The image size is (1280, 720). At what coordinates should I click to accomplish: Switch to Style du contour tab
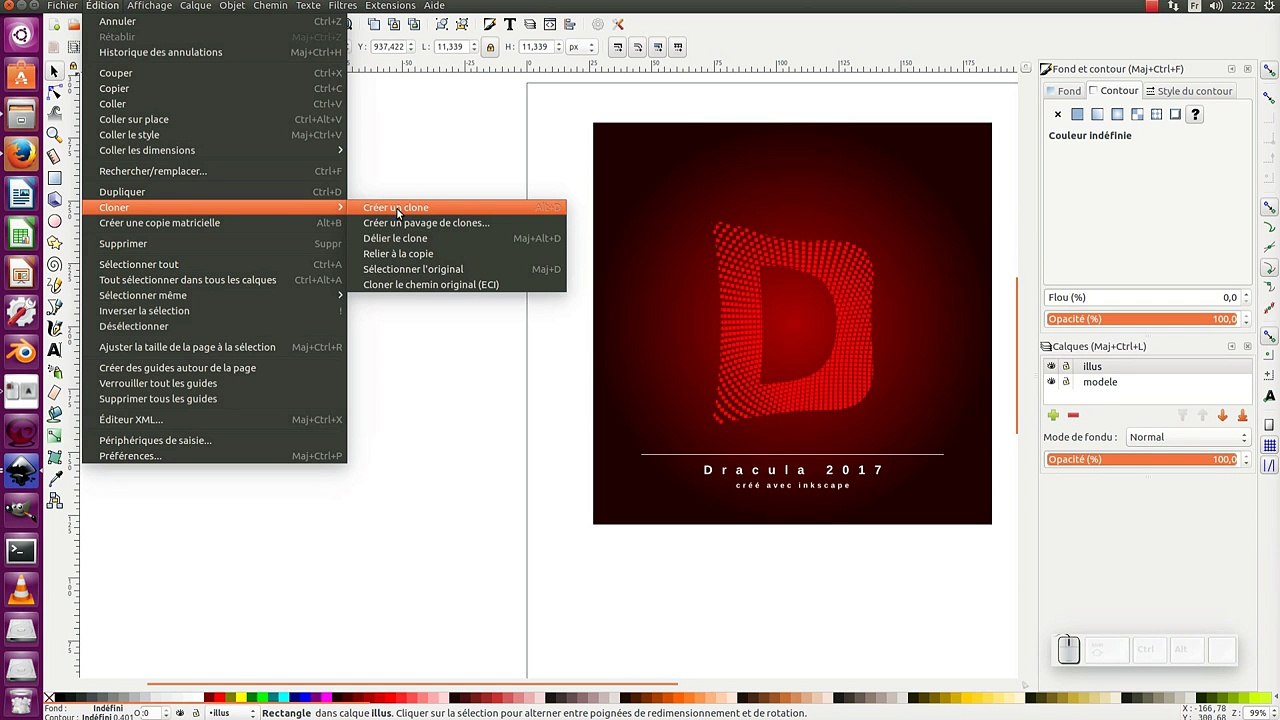tap(1189, 91)
